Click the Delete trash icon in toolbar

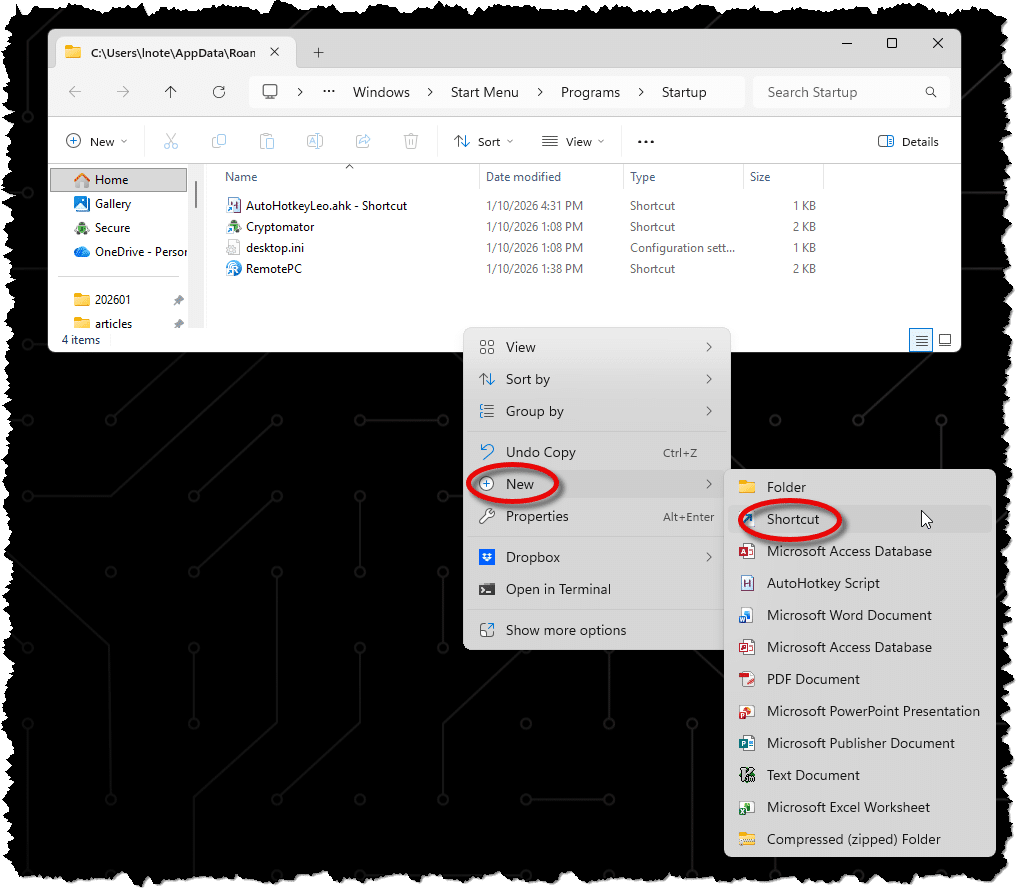pyautogui.click(x=411, y=141)
